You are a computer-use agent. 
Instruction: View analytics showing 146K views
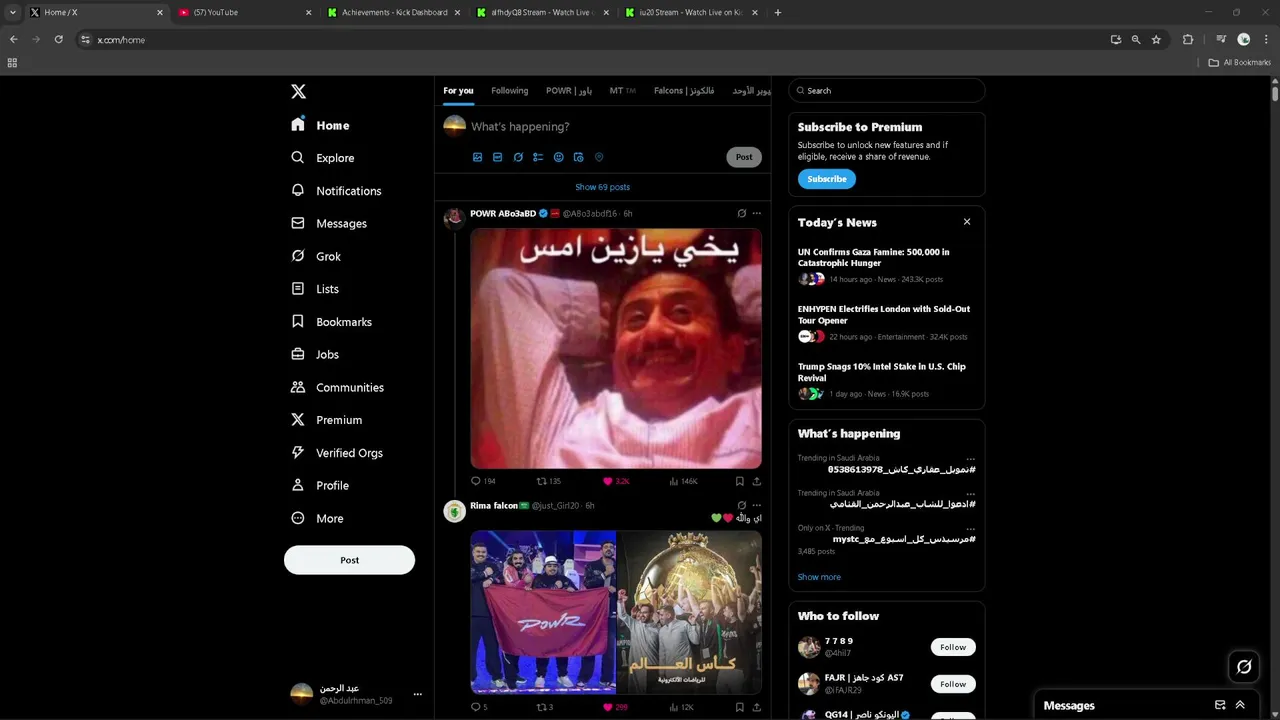pyautogui.click(x=683, y=481)
